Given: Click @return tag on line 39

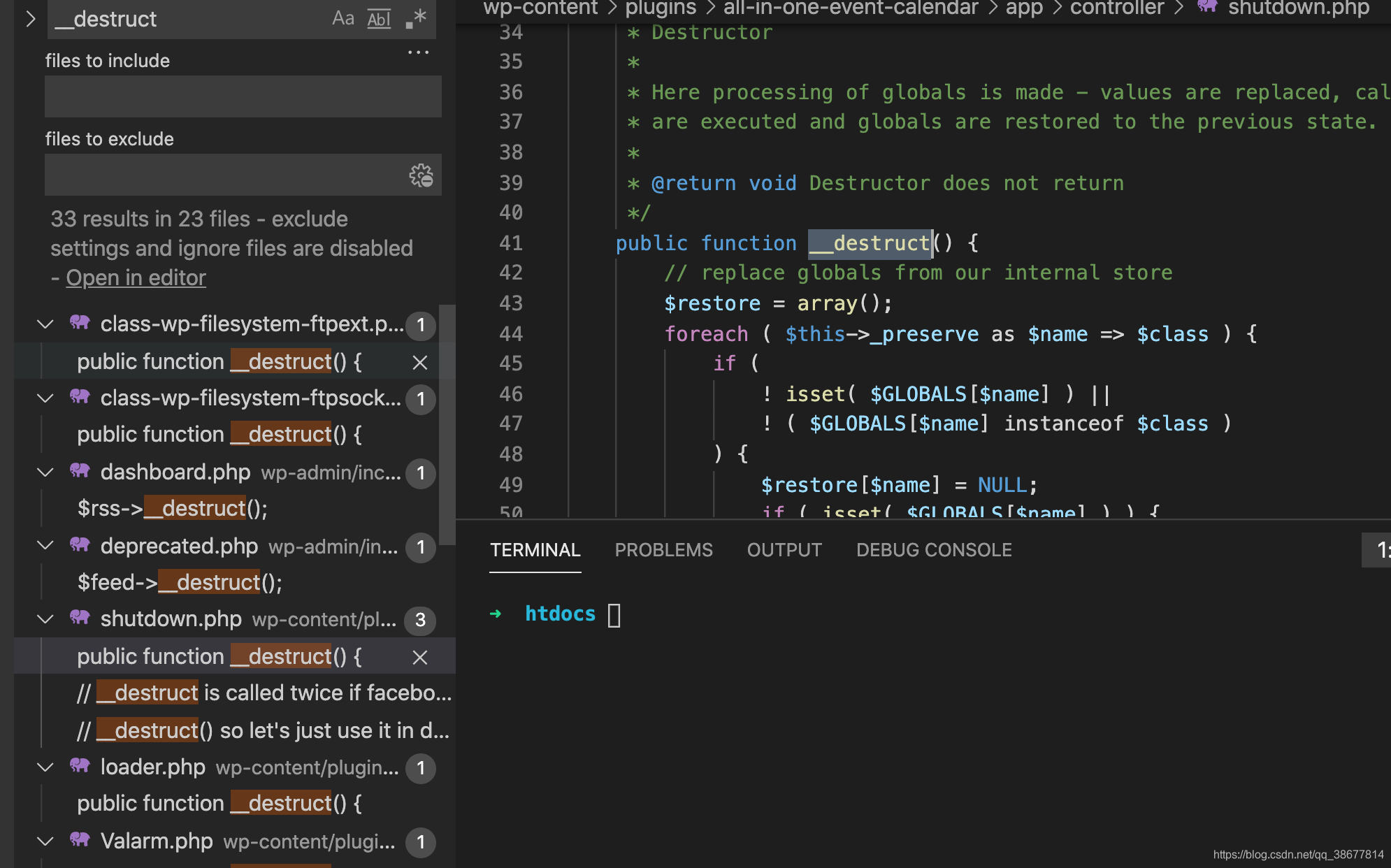Looking at the screenshot, I should point(693,183).
